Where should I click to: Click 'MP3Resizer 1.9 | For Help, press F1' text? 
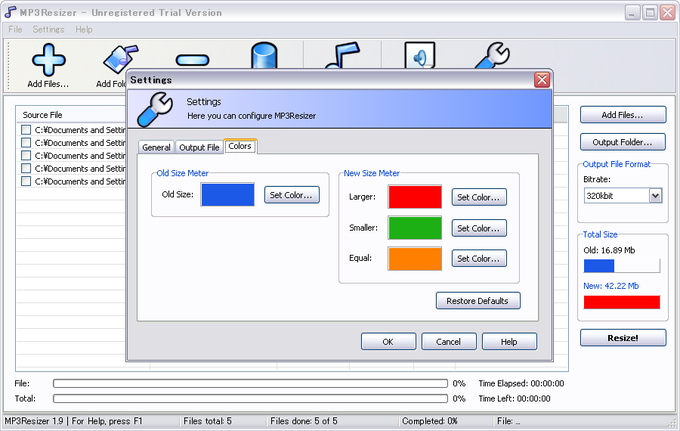click(x=73, y=421)
